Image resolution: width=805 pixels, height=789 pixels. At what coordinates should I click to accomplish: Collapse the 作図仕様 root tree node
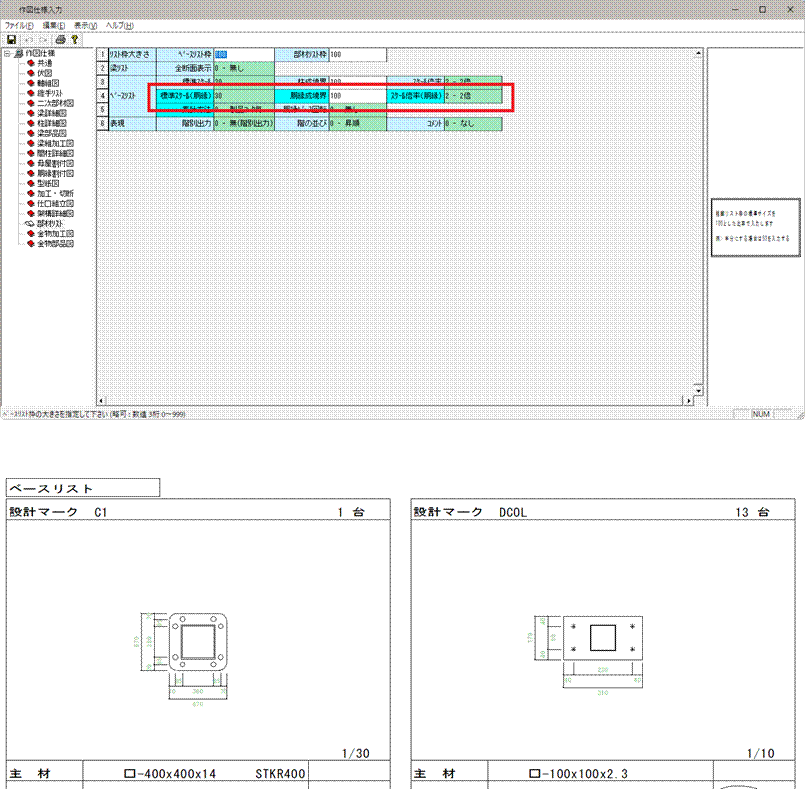7,53
